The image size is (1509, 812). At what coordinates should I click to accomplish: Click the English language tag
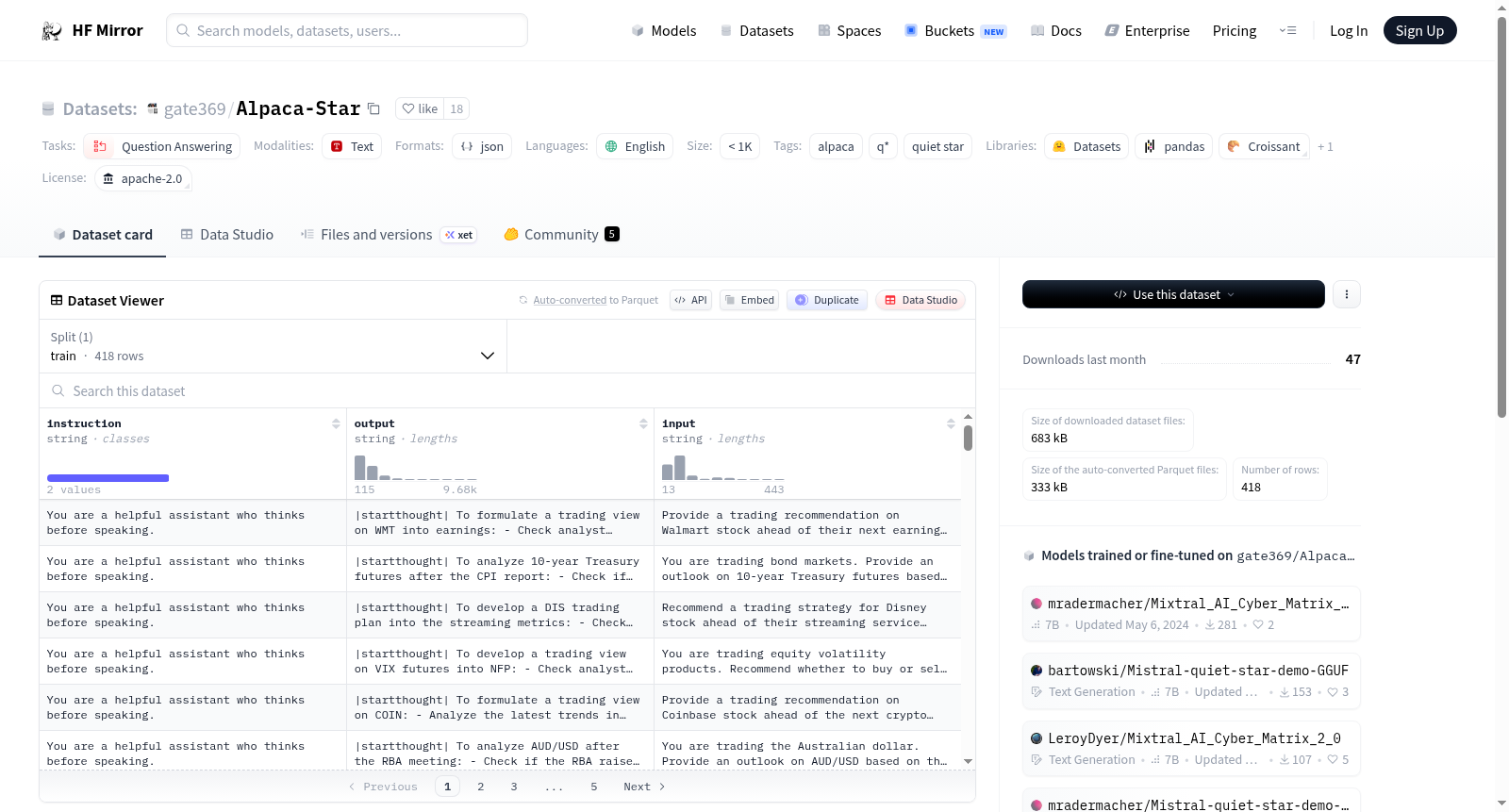point(635,146)
